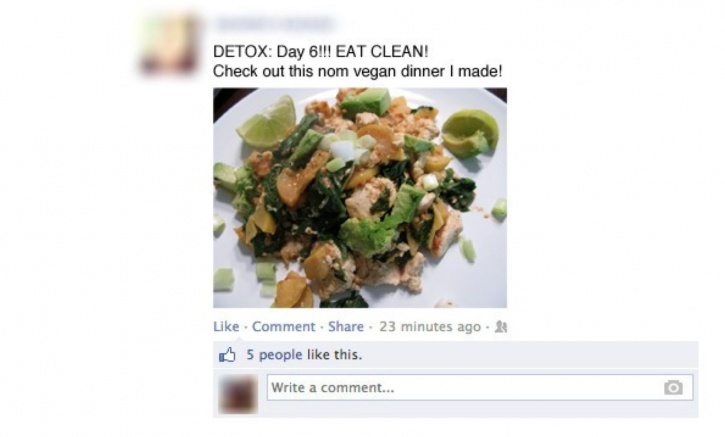Viewport: 725px width, 437px height.
Task: Focus the 'Write a comment...' field
Action: coord(480,388)
